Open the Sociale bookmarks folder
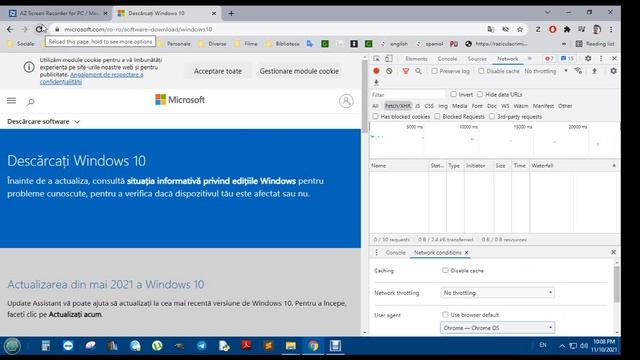 [x=21, y=44]
